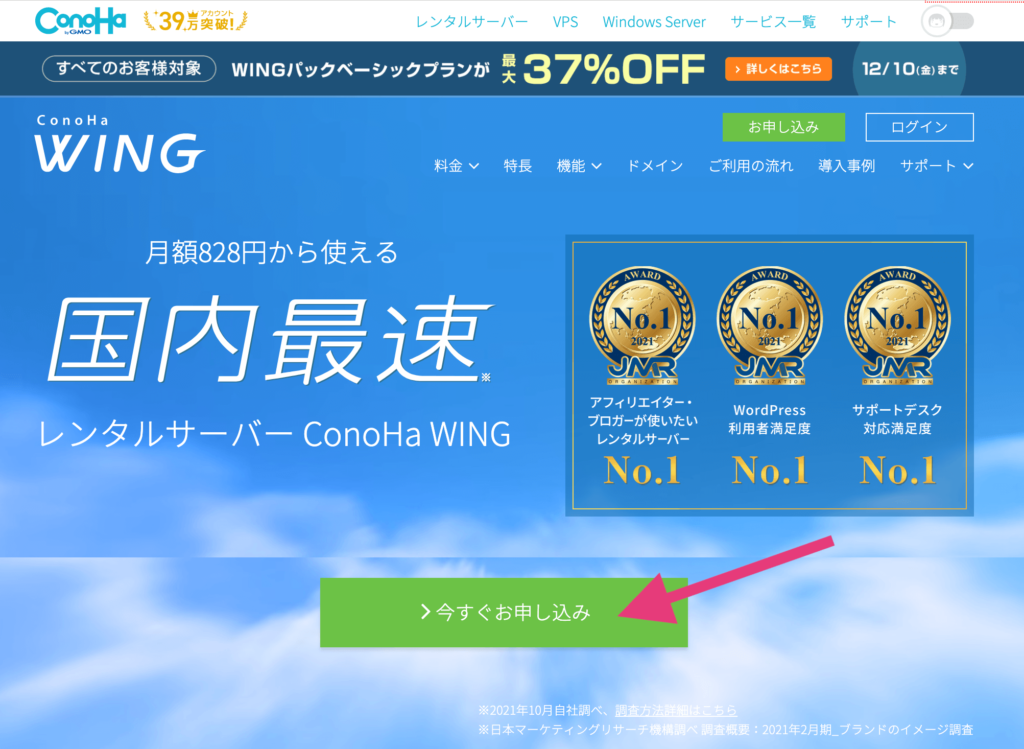1024x749 pixels.
Task: Click the WordPress satisfaction No.1 medal
Action: [x=769, y=325]
